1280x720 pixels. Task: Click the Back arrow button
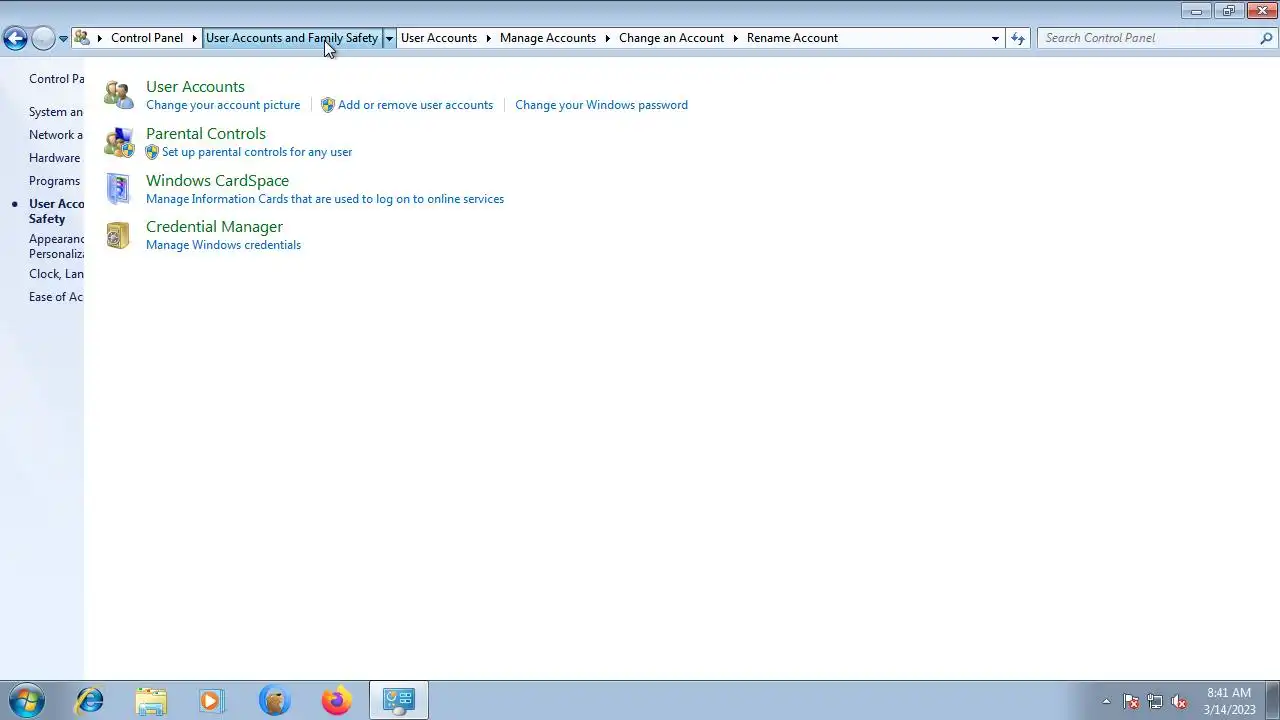click(15, 38)
